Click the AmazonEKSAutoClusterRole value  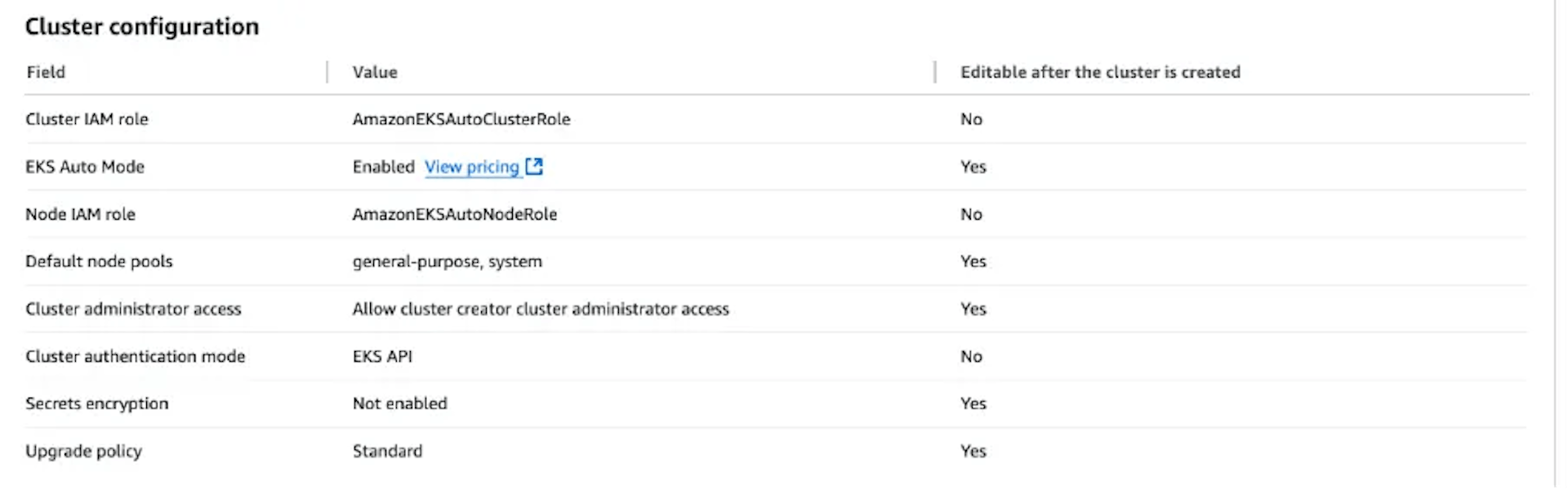pos(461,119)
